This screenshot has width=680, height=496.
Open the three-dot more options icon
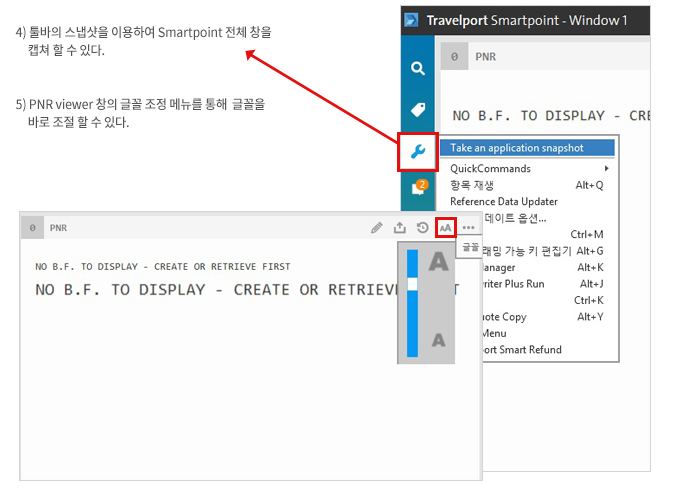click(x=468, y=228)
